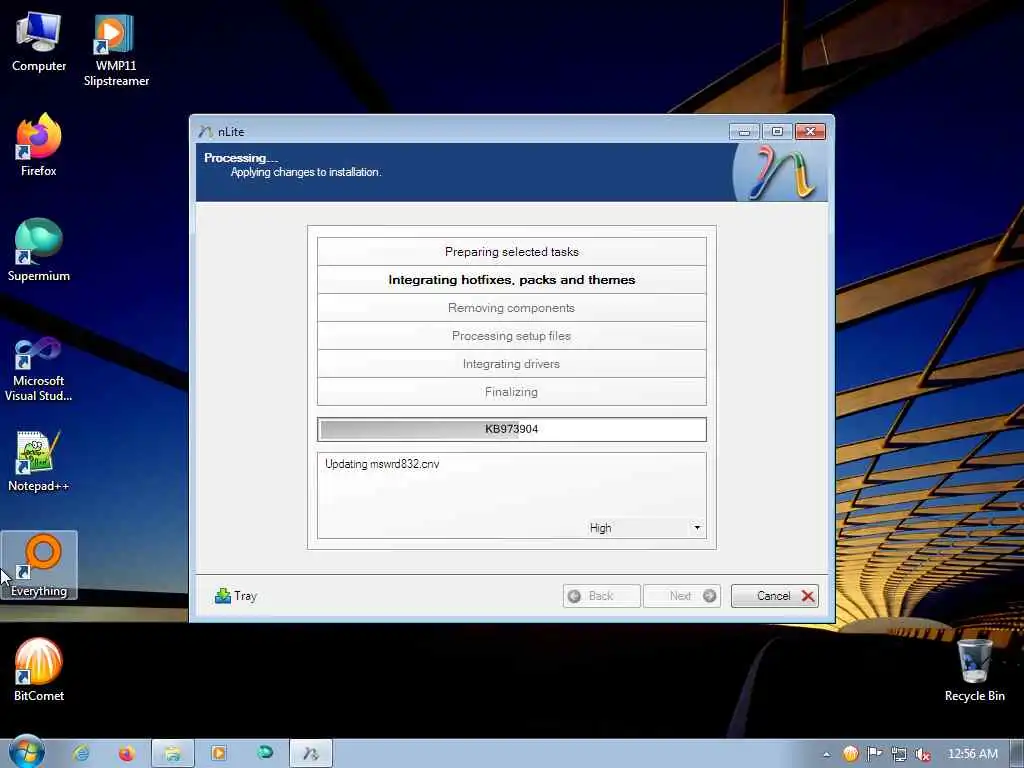This screenshot has height=768, width=1024.
Task: Open Firefox desktop shortcut
Action: (39, 144)
